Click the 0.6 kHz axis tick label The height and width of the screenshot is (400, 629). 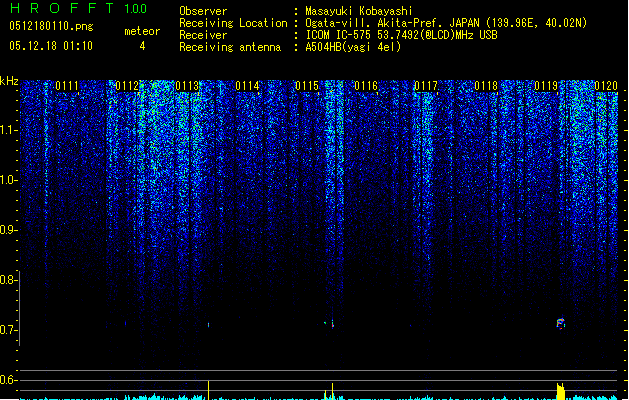click(x=8, y=380)
